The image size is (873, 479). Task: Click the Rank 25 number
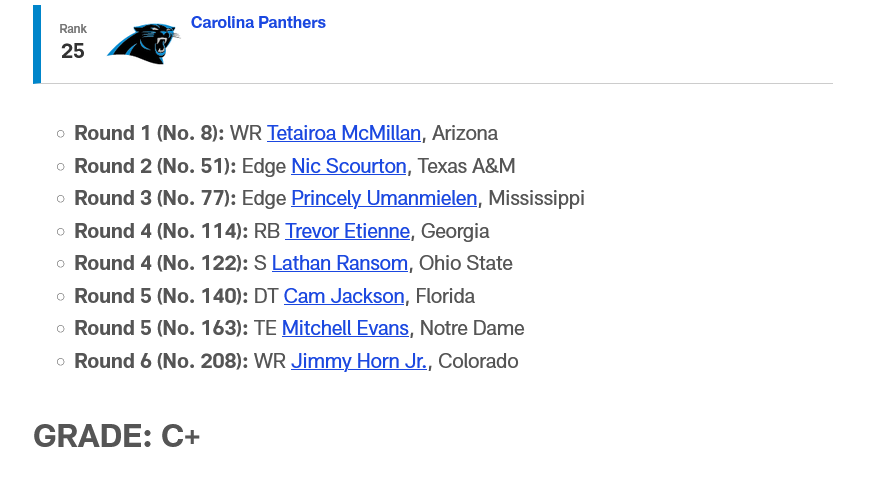[73, 51]
